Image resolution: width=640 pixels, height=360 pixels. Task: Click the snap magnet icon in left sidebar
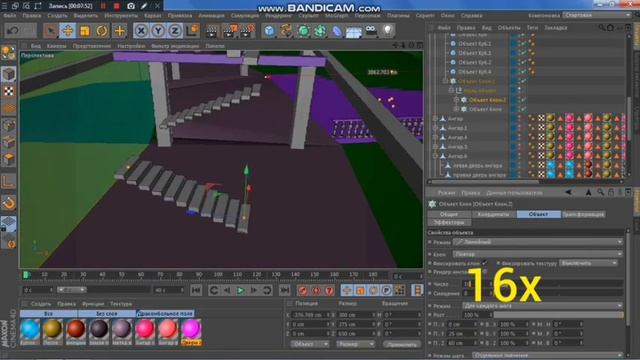(x=9, y=203)
